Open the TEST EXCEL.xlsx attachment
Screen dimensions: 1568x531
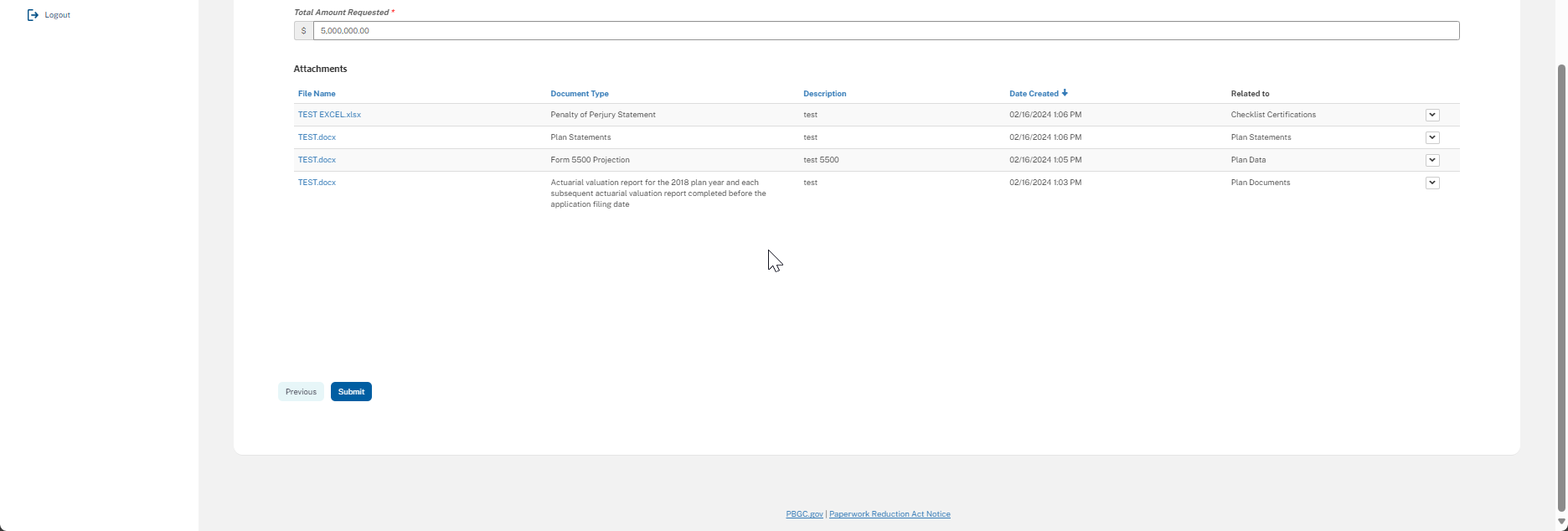pyautogui.click(x=329, y=115)
